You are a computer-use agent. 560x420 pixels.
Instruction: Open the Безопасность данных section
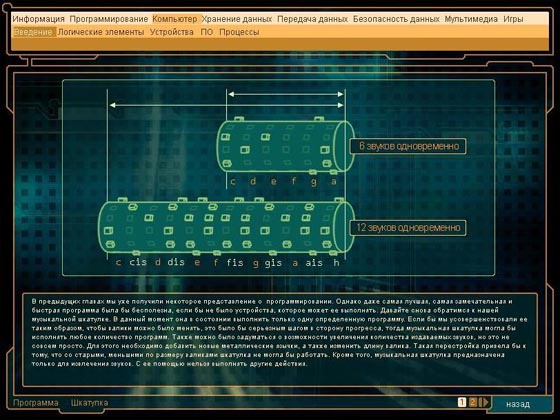[396, 19]
